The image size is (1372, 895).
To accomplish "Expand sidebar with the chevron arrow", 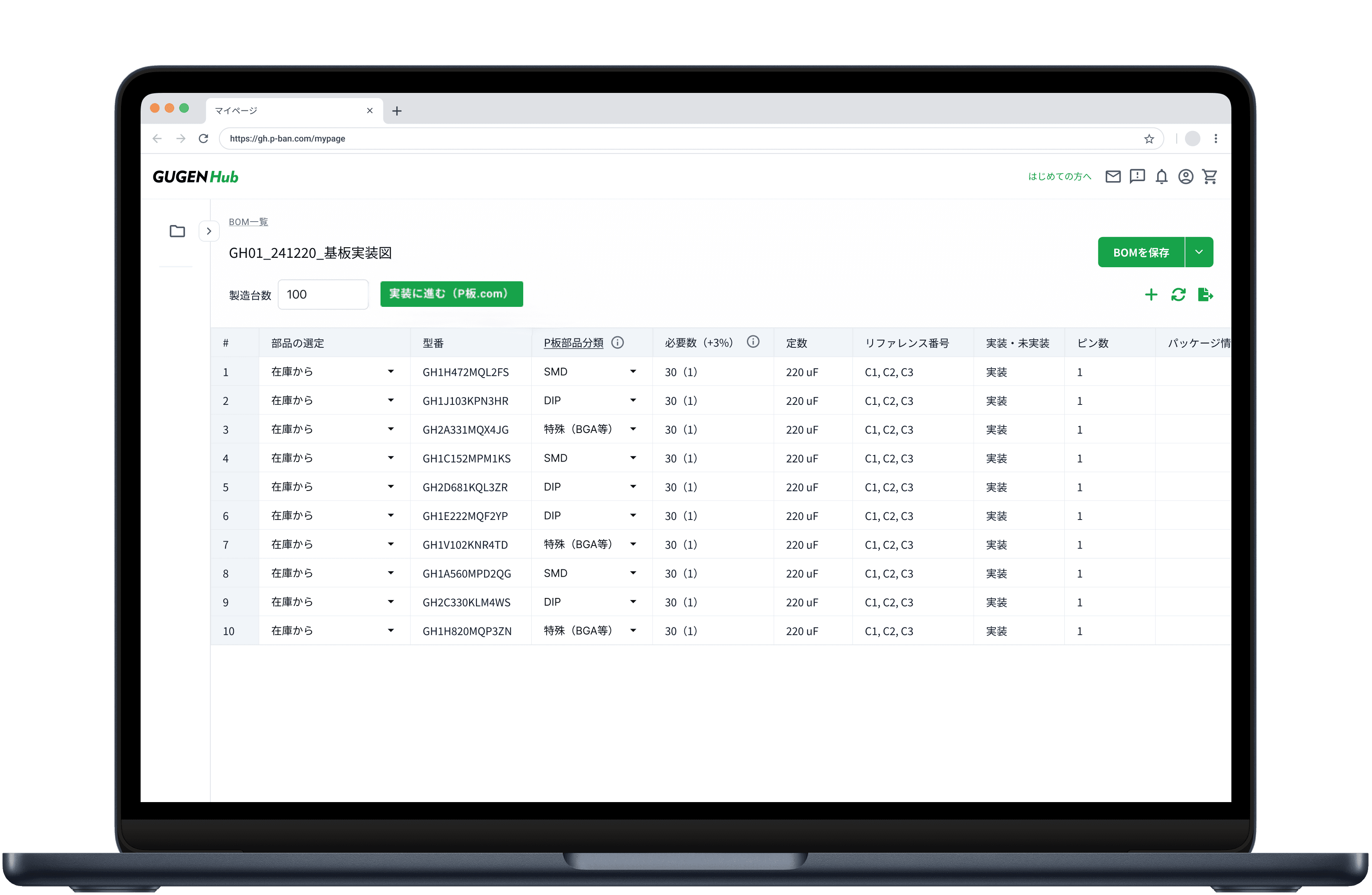I will 209,231.
